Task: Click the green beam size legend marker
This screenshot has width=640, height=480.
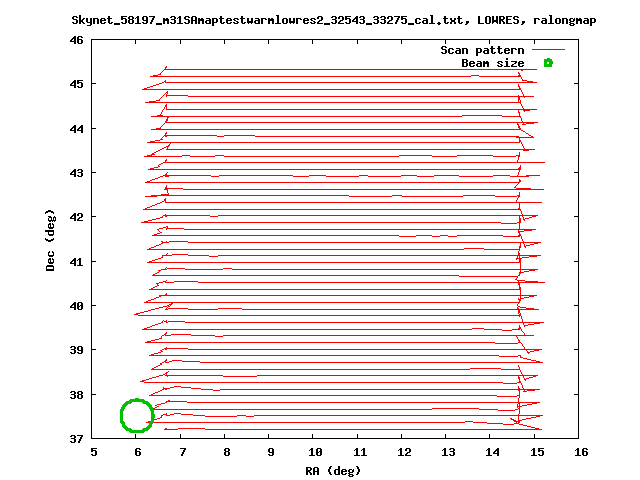Action: (x=548, y=63)
